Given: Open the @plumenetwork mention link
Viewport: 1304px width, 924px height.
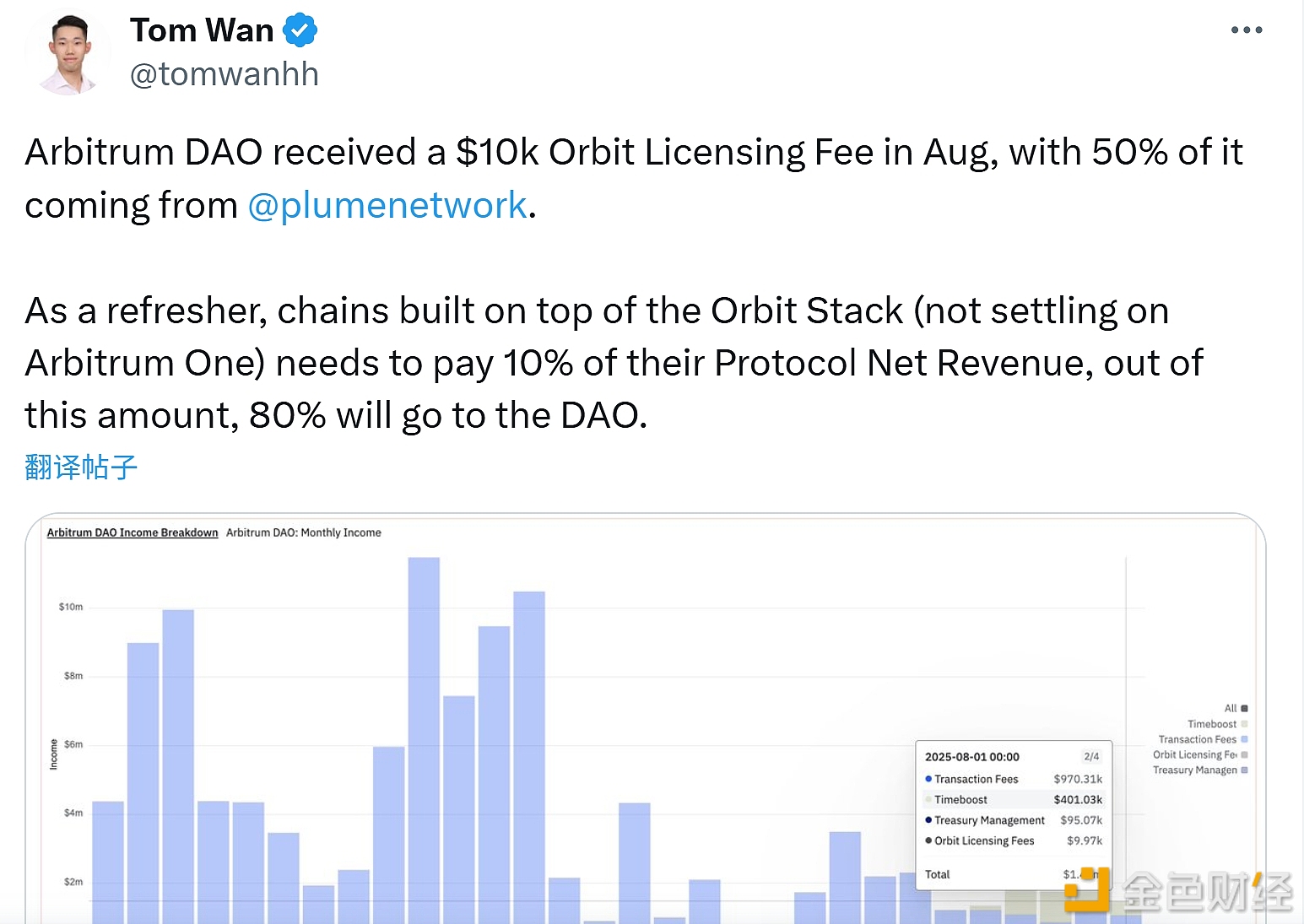Looking at the screenshot, I should 387,205.
